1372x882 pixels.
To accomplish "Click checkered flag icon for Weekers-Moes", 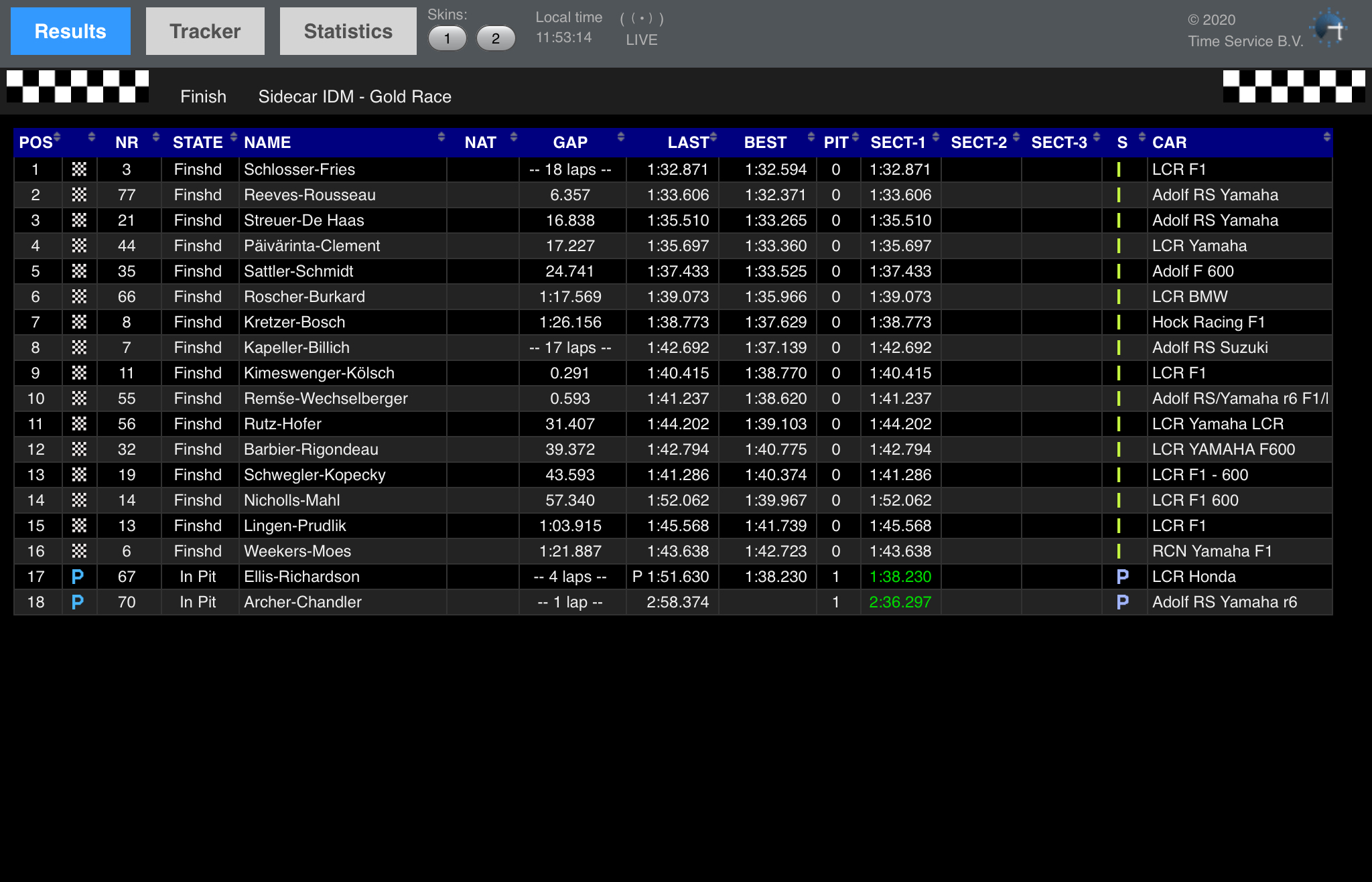I will (79, 551).
